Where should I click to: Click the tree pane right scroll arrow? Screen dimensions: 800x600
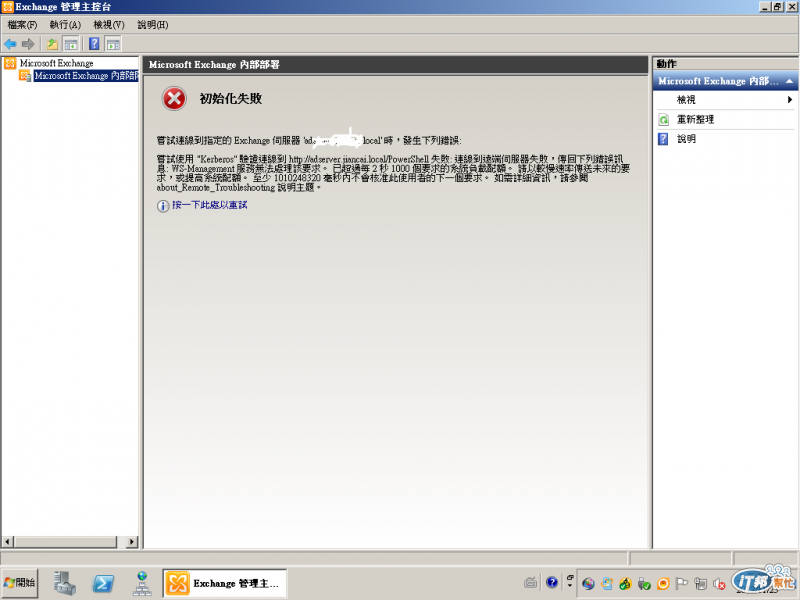pos(132,541)
